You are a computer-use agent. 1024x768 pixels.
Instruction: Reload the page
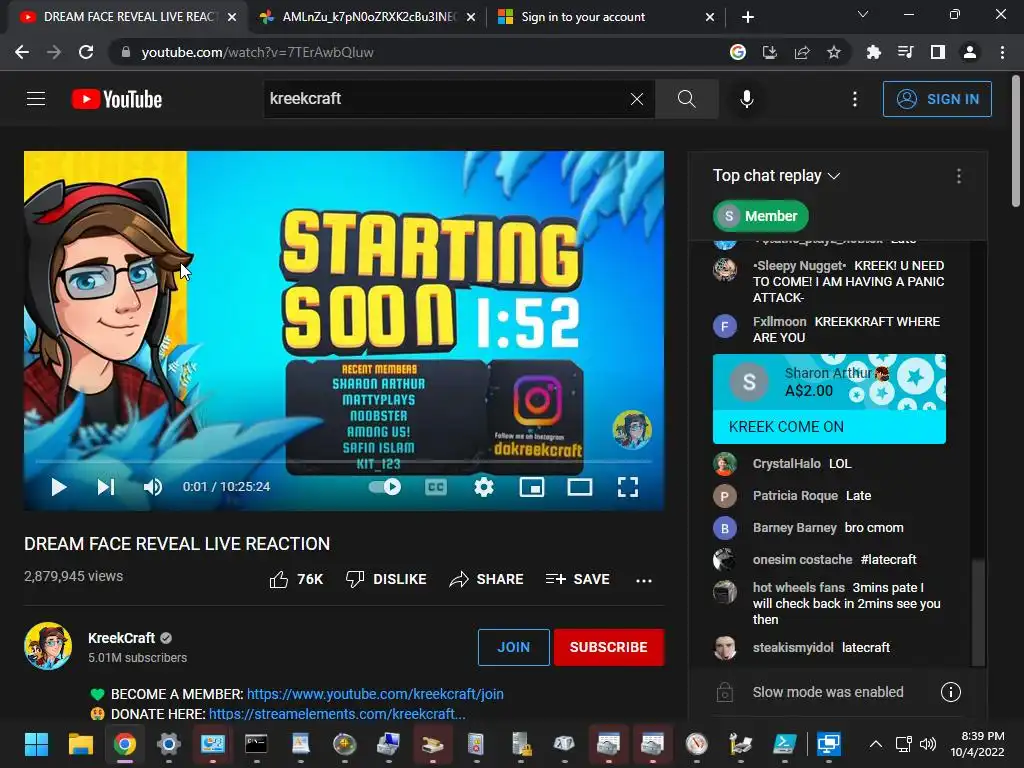86,52
